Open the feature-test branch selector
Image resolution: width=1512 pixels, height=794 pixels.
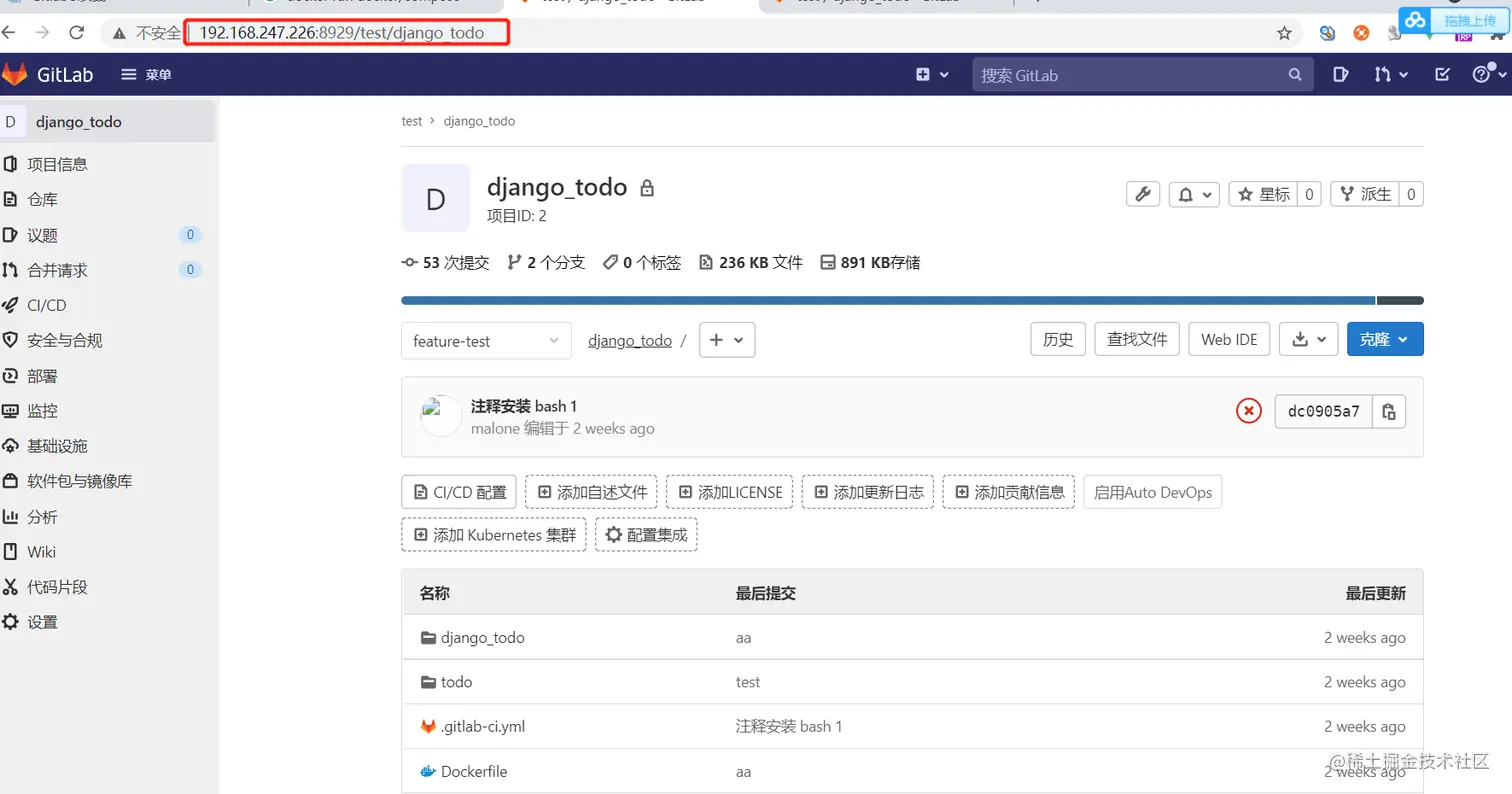coord(486,340)
